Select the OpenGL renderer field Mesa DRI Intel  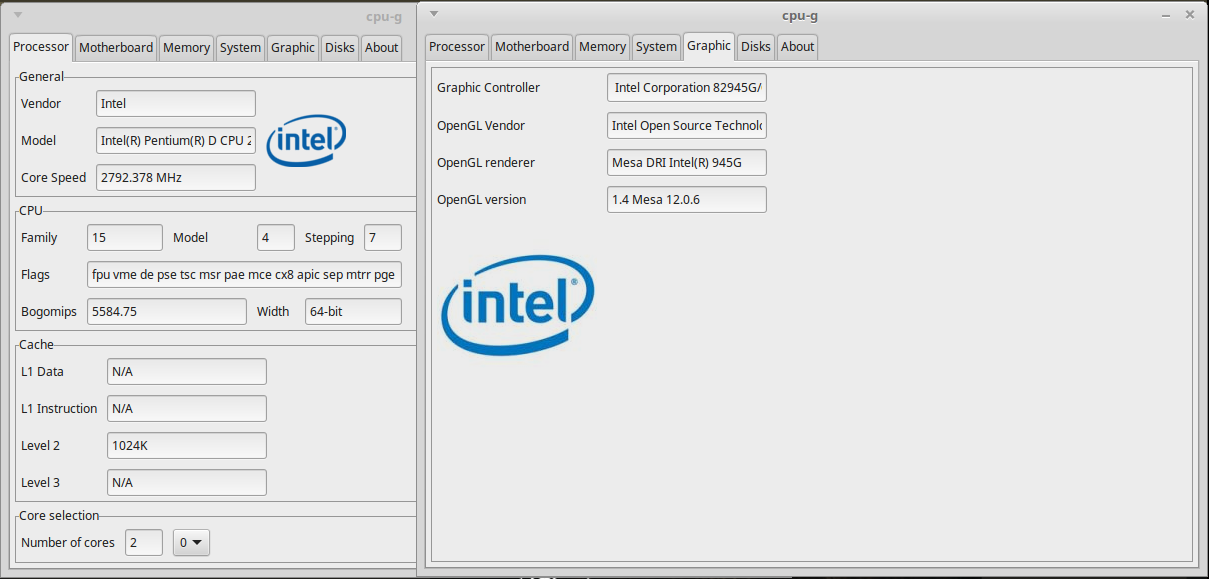point(687,163)
